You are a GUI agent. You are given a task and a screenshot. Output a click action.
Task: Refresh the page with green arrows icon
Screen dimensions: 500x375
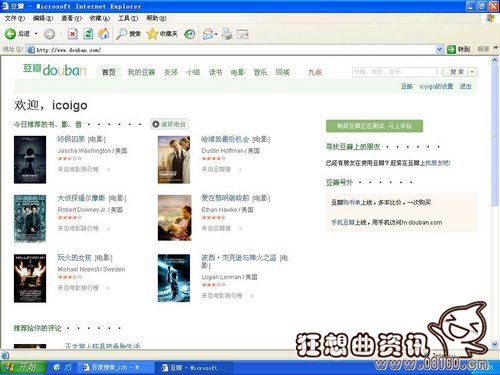(x=88, y=34)
